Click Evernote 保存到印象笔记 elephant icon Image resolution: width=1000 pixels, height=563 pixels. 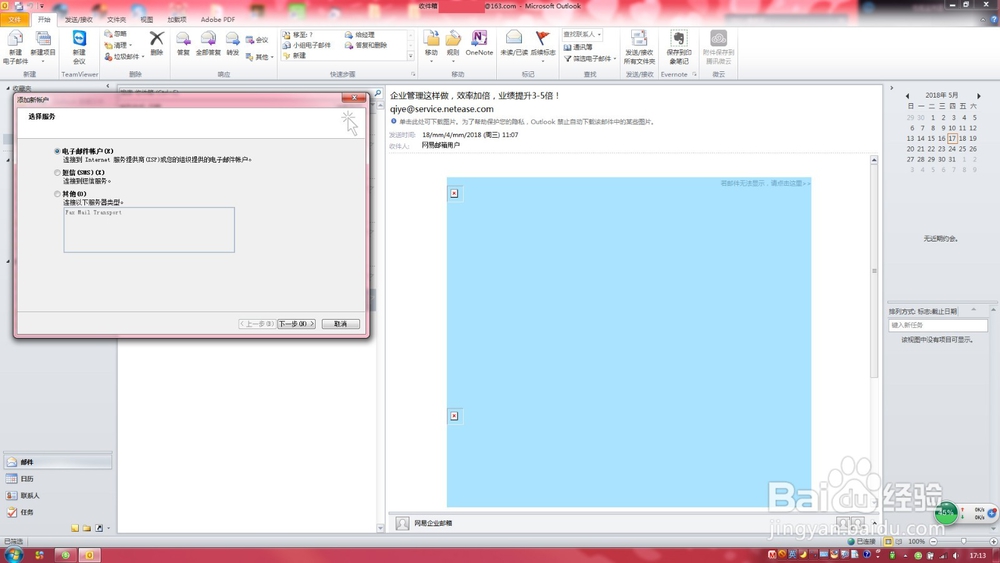pos(679,38)
